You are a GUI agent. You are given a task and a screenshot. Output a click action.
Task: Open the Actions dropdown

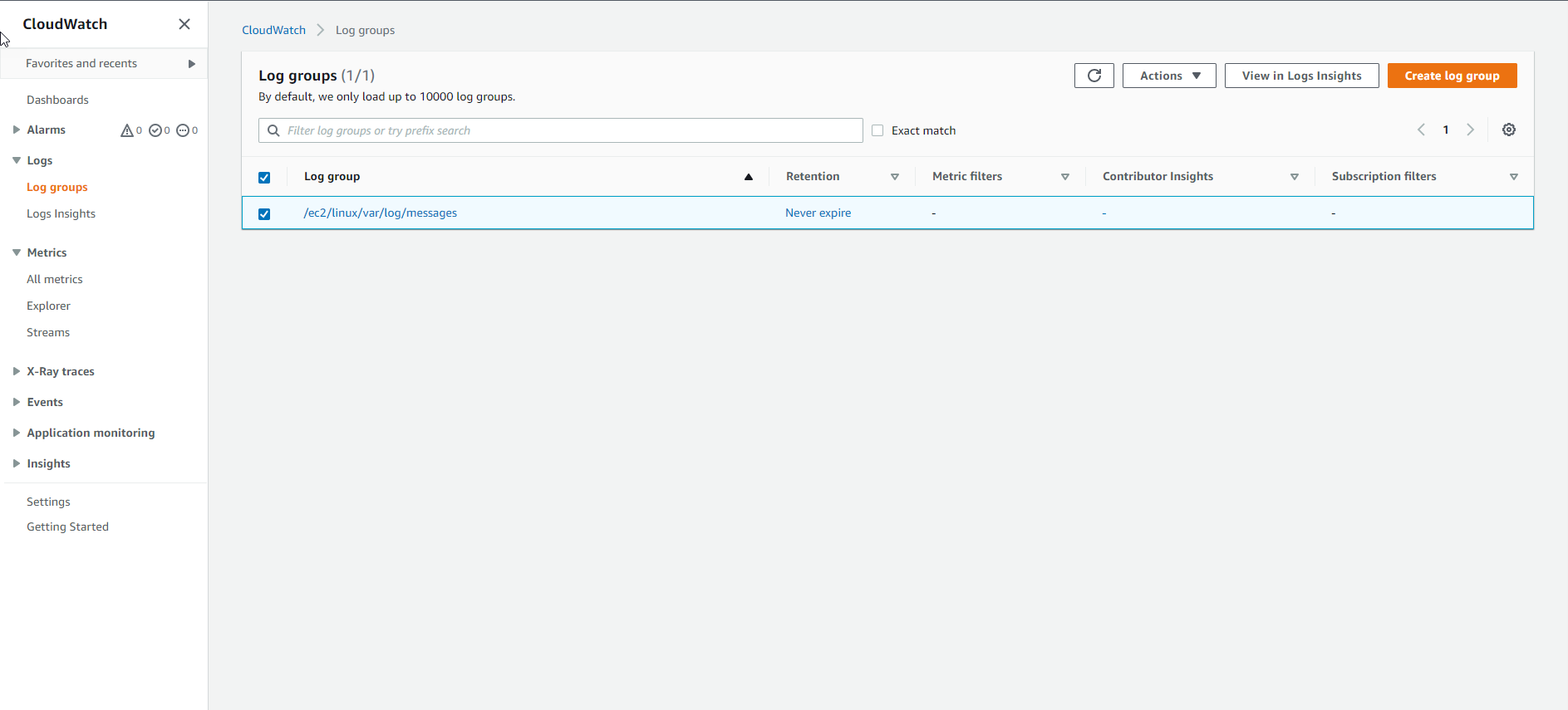[1168, 76]
